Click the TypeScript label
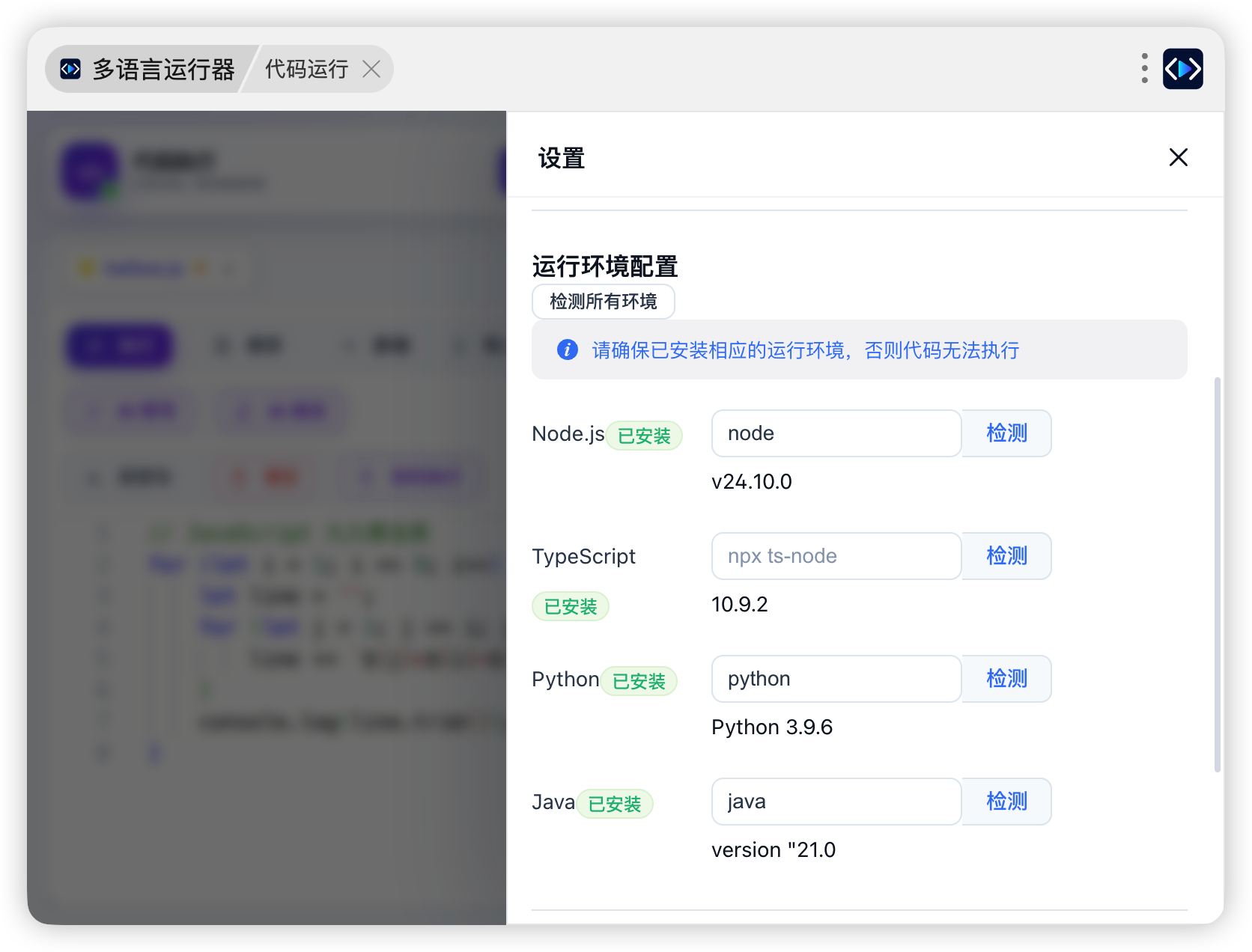This screenshot has height=952, width=1252. point(583,556)
